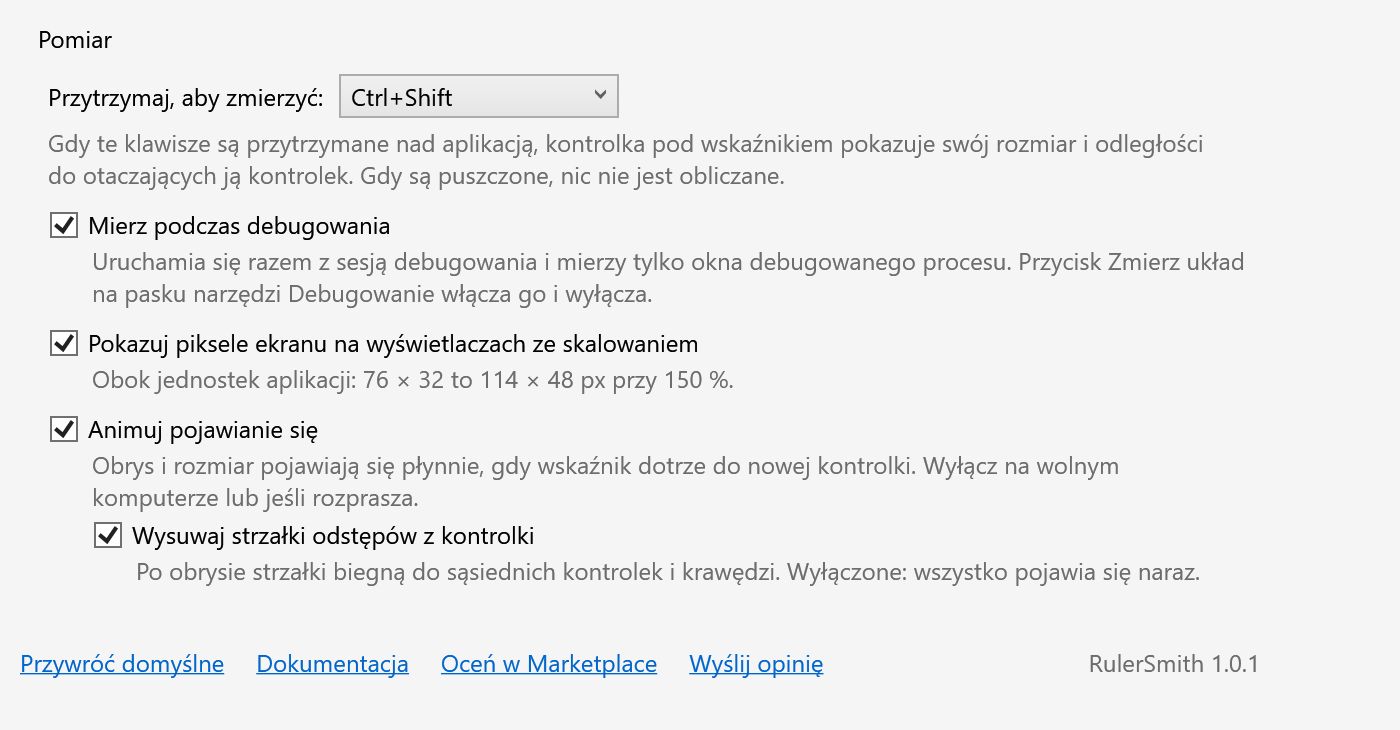The height and width of the screenshot is (730, 1400).
Task: Click the RulerSmith 1.0.1 version text
Action: point(1174,664)
